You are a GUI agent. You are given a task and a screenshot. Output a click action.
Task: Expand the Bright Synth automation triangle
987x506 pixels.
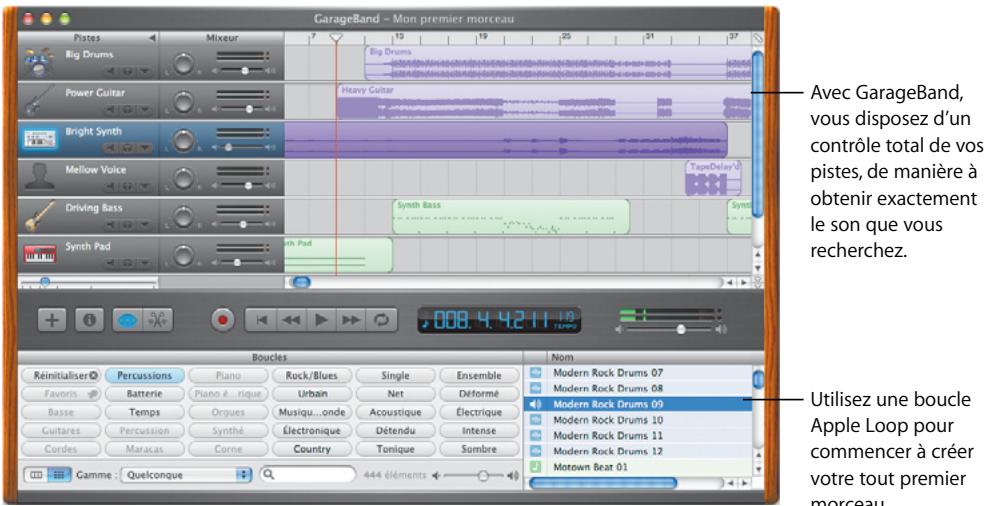pyautogui.click(x=144, y=148)
